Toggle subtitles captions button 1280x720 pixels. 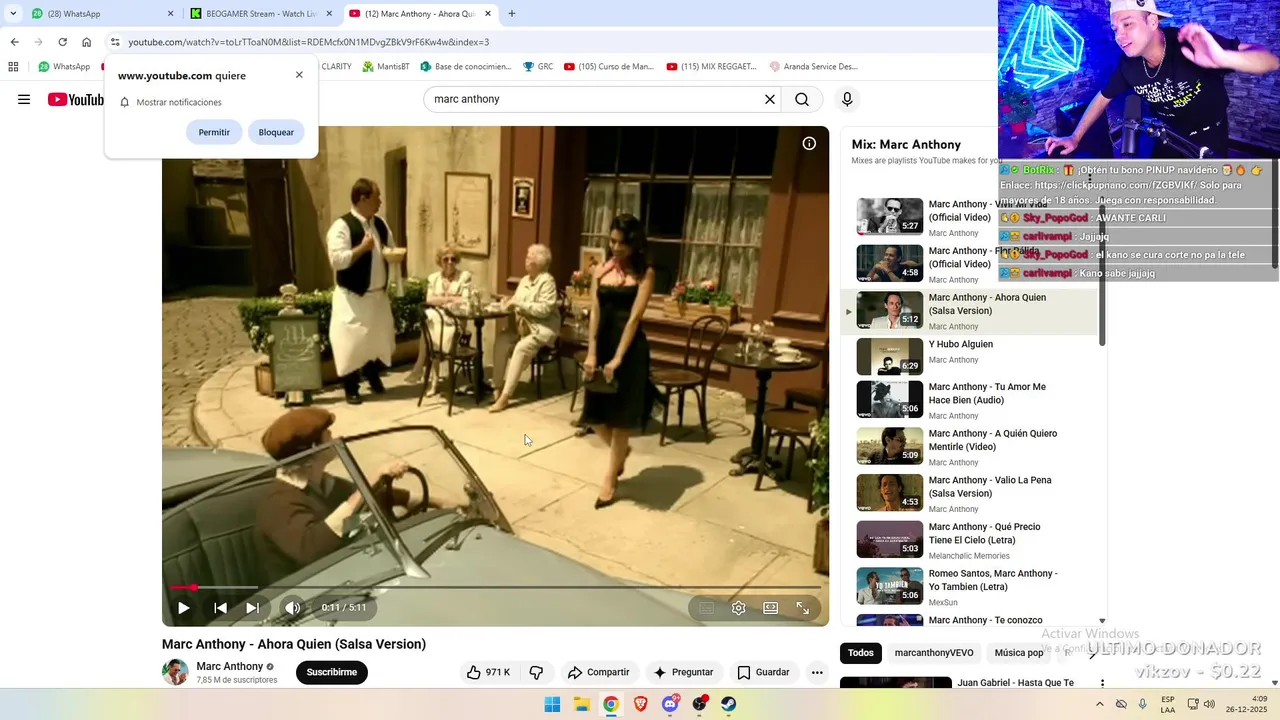pos(706,608)
